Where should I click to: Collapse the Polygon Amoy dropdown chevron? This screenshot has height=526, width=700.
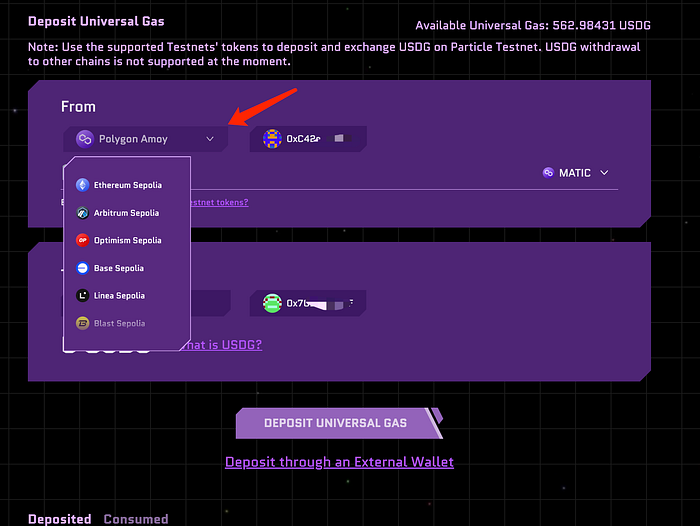pyautogui.click(x=210, y=139)
